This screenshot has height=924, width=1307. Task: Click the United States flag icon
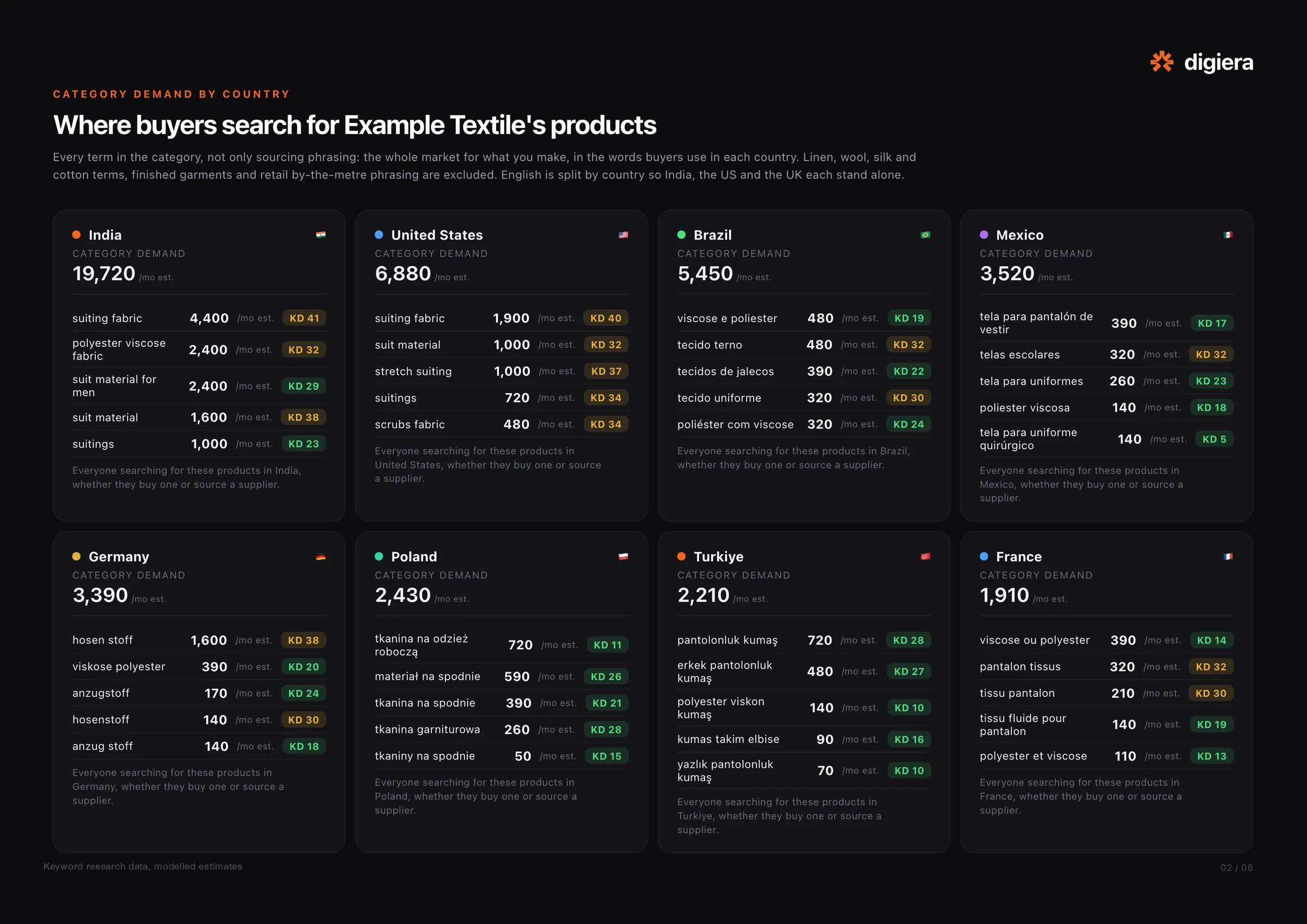pyautogui.click(x=624, y=235)
